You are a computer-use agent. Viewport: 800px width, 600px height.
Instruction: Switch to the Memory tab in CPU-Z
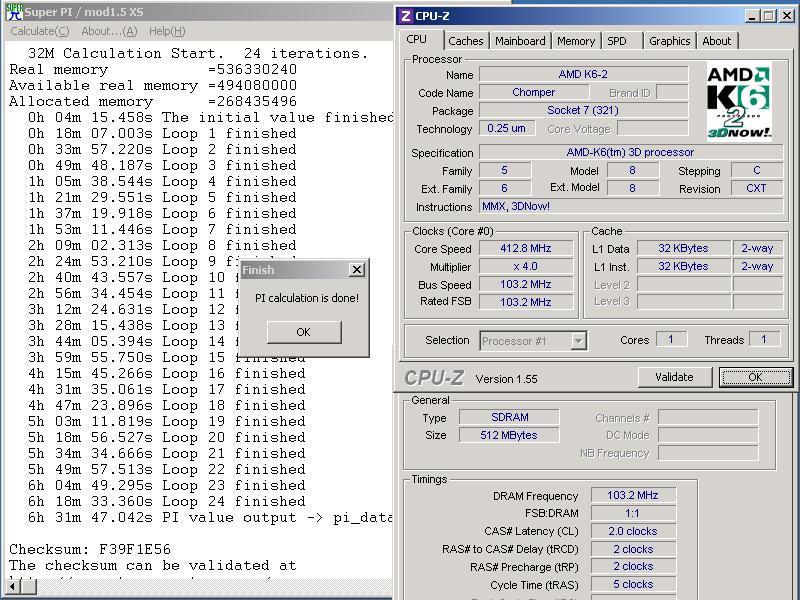click(x=576, y=41)
